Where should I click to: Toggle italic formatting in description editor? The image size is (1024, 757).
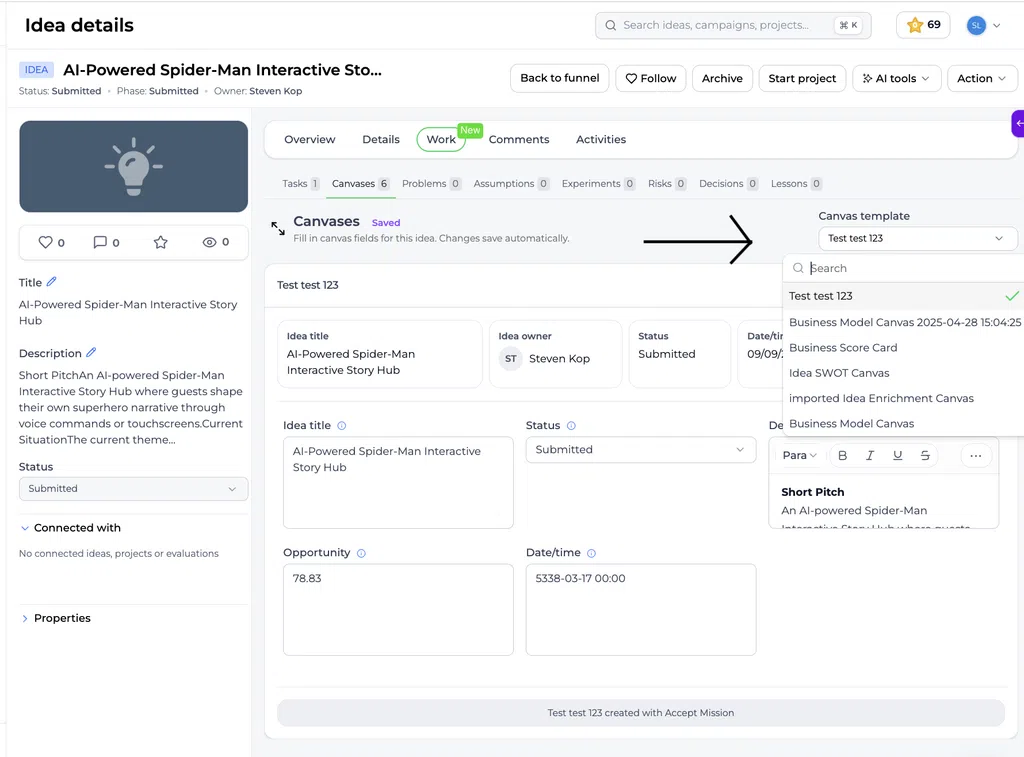pos(870,455)
